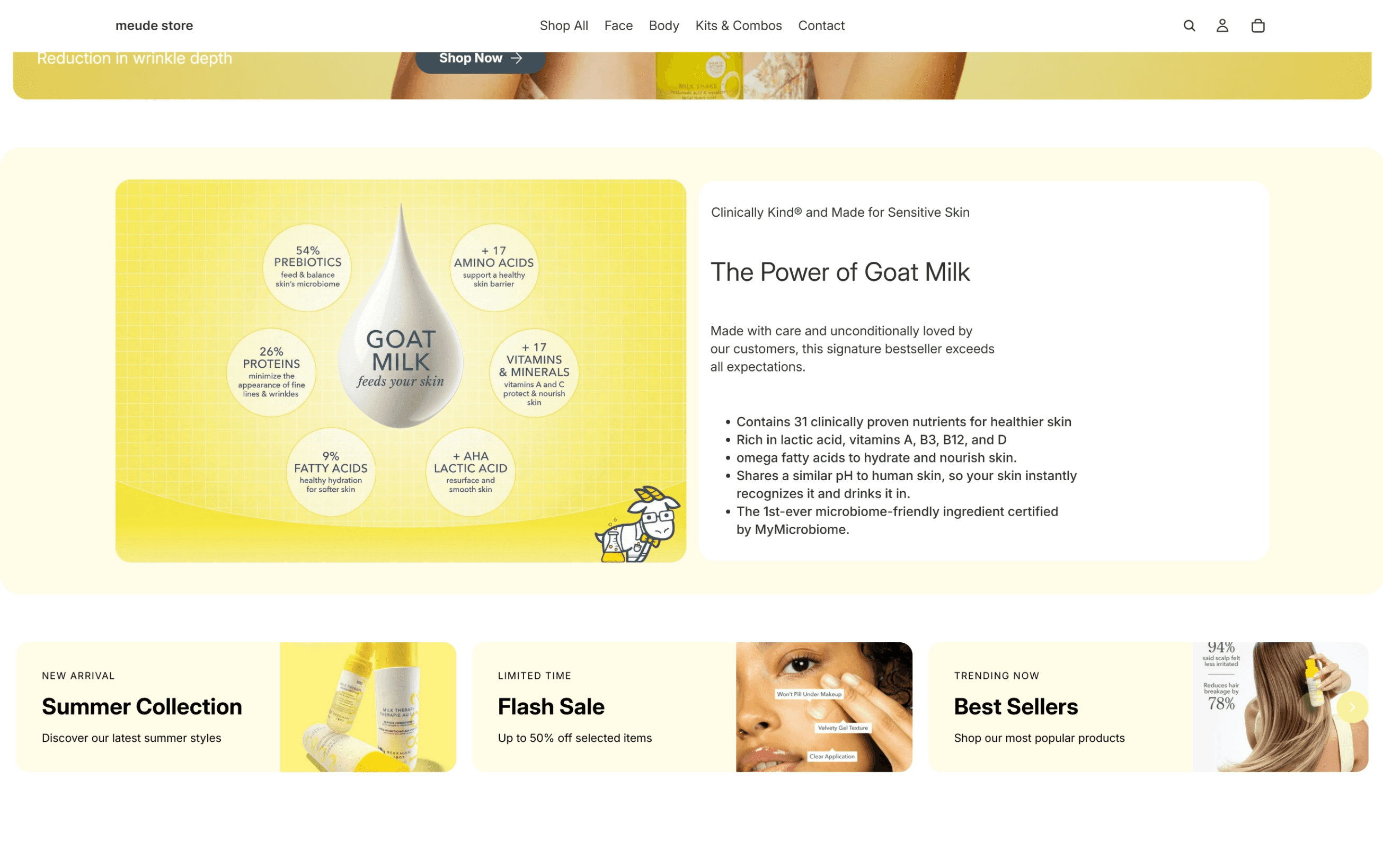Open the search icon in header
The image size is (1383, 868).
click(x=1189, y=26)
